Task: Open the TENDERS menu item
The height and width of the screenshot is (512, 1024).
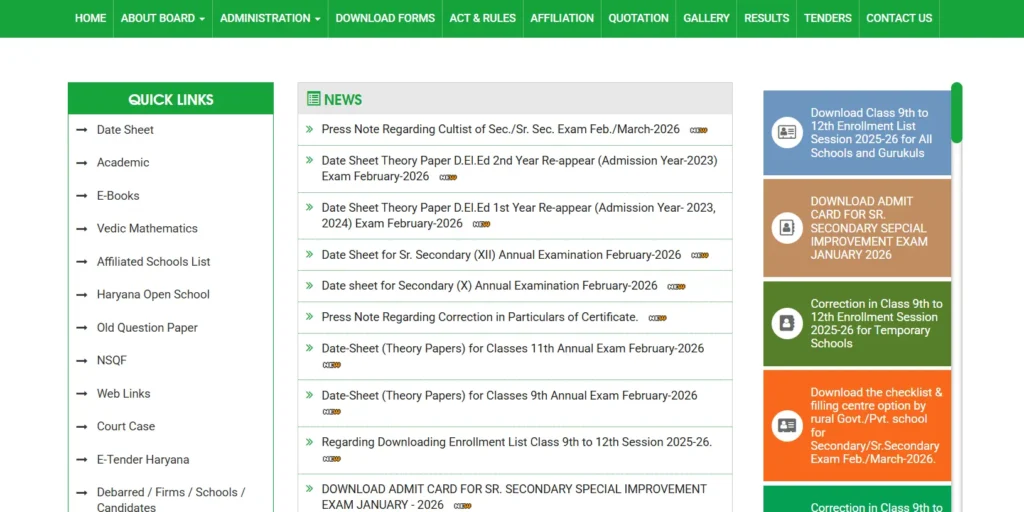Action: (x=827, y=18)
